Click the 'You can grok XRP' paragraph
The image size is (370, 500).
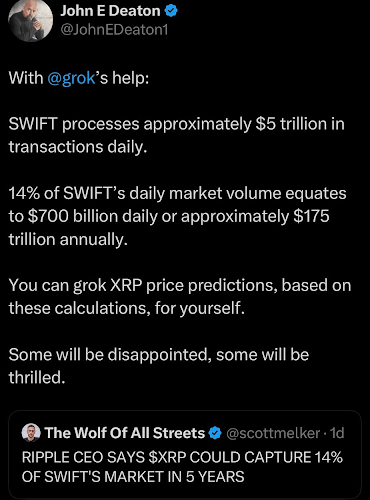[180, 297]
